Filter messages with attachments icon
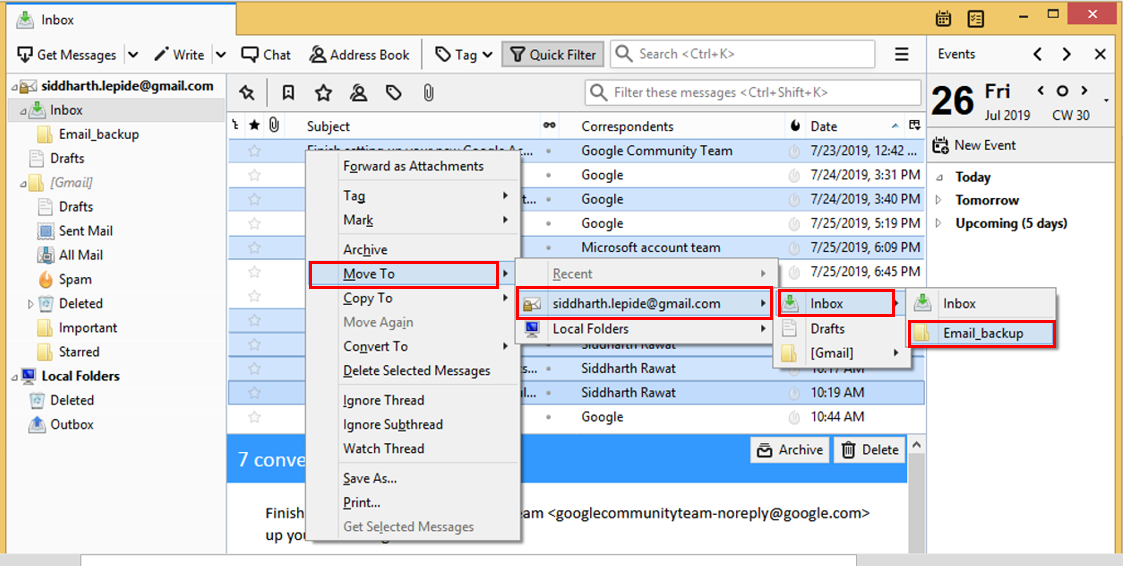Image resolution: width=1123 pixels, height=568 pixels. pyautogui.click(x=428, y=92)
